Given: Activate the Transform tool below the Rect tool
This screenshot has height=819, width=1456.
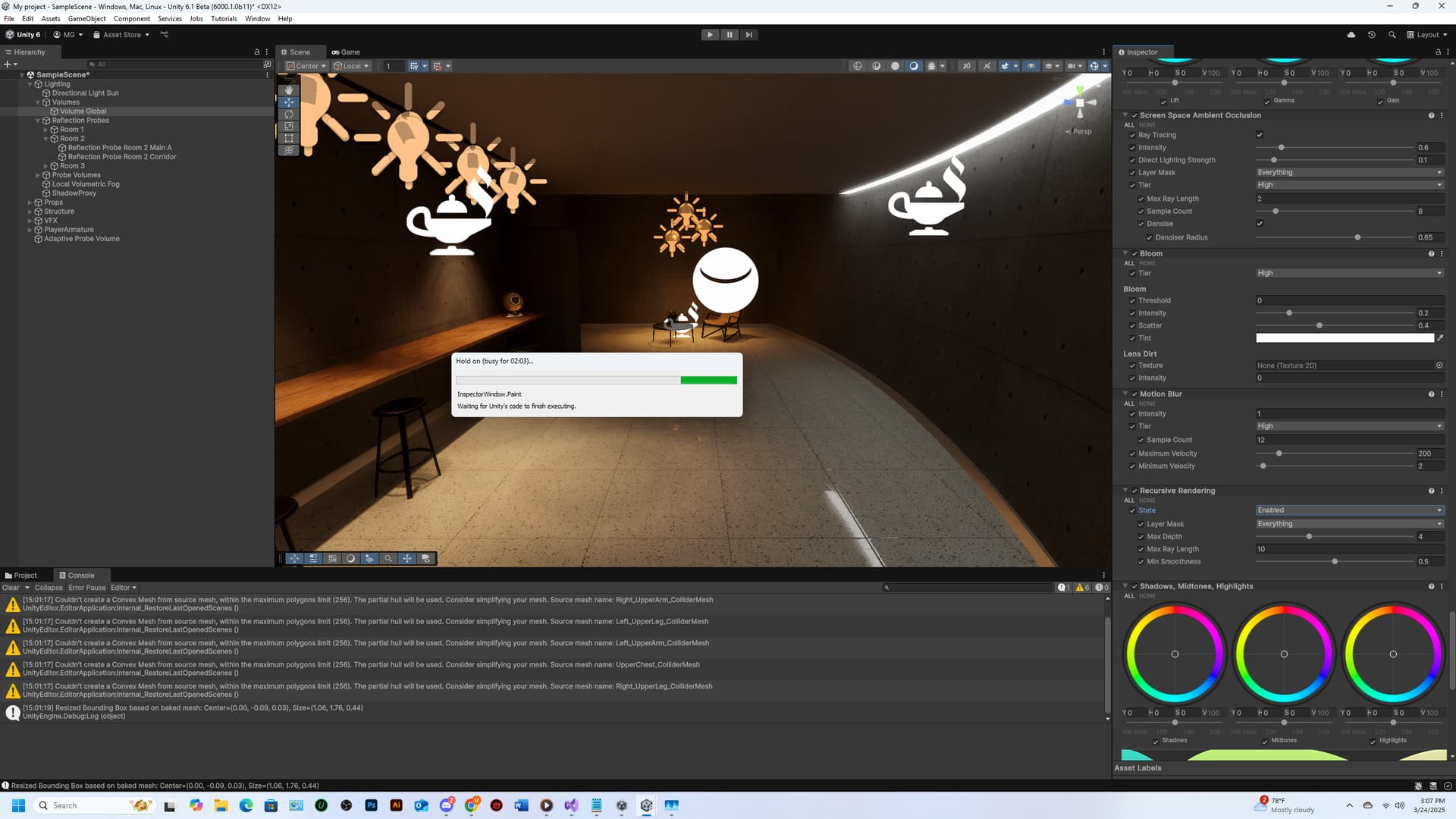Looking at the screenshot, I should click(288, 150).
